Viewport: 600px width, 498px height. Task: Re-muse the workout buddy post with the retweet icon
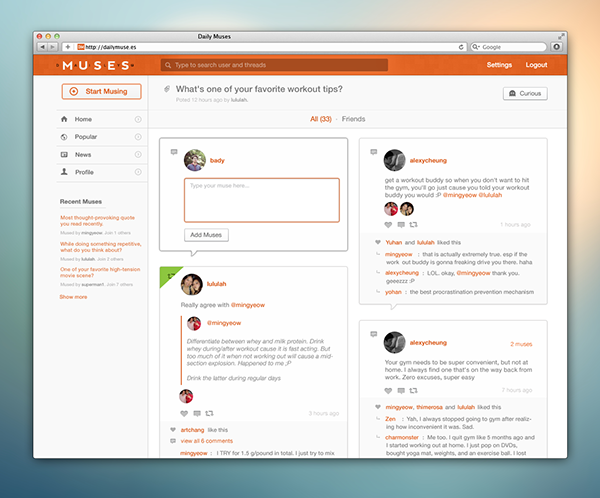[x=413, y=225]
